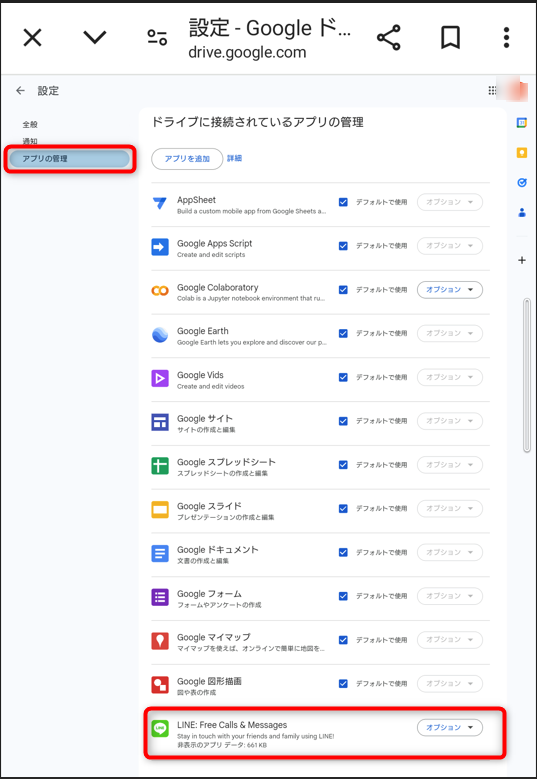Screen dimensions: 537x779
Task: Toggle default use for Google スプレッドシート
Action: [343, 465]
